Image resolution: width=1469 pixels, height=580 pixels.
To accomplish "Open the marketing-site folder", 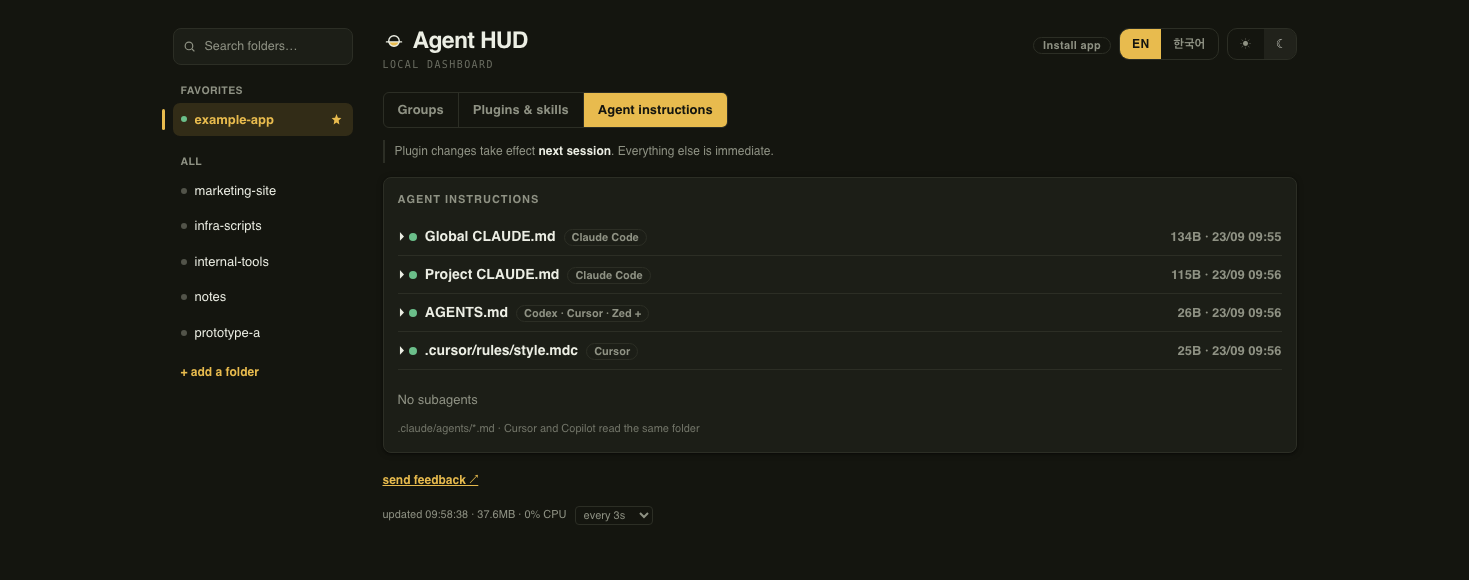I will click(x=263, y=191).
